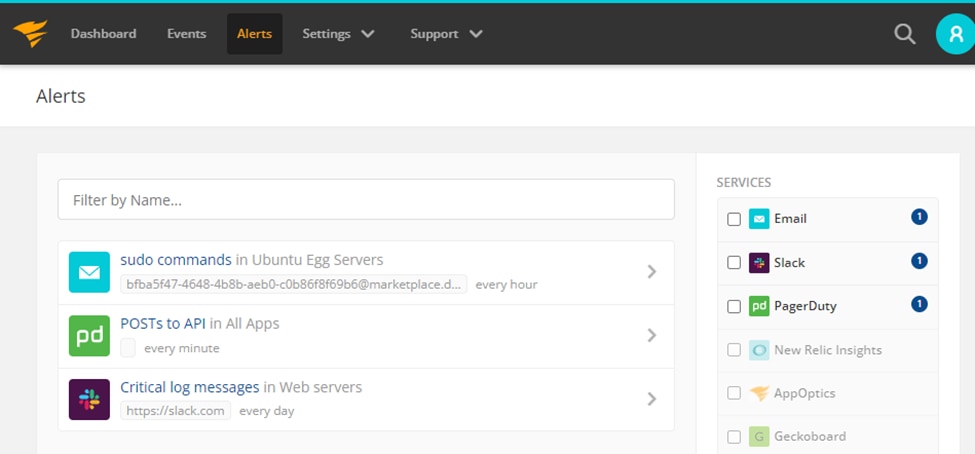The height and width of the screenshot is (454, 975).
Task: Click the New Relic Insights service icon
Action: click(x=759, y=350)
